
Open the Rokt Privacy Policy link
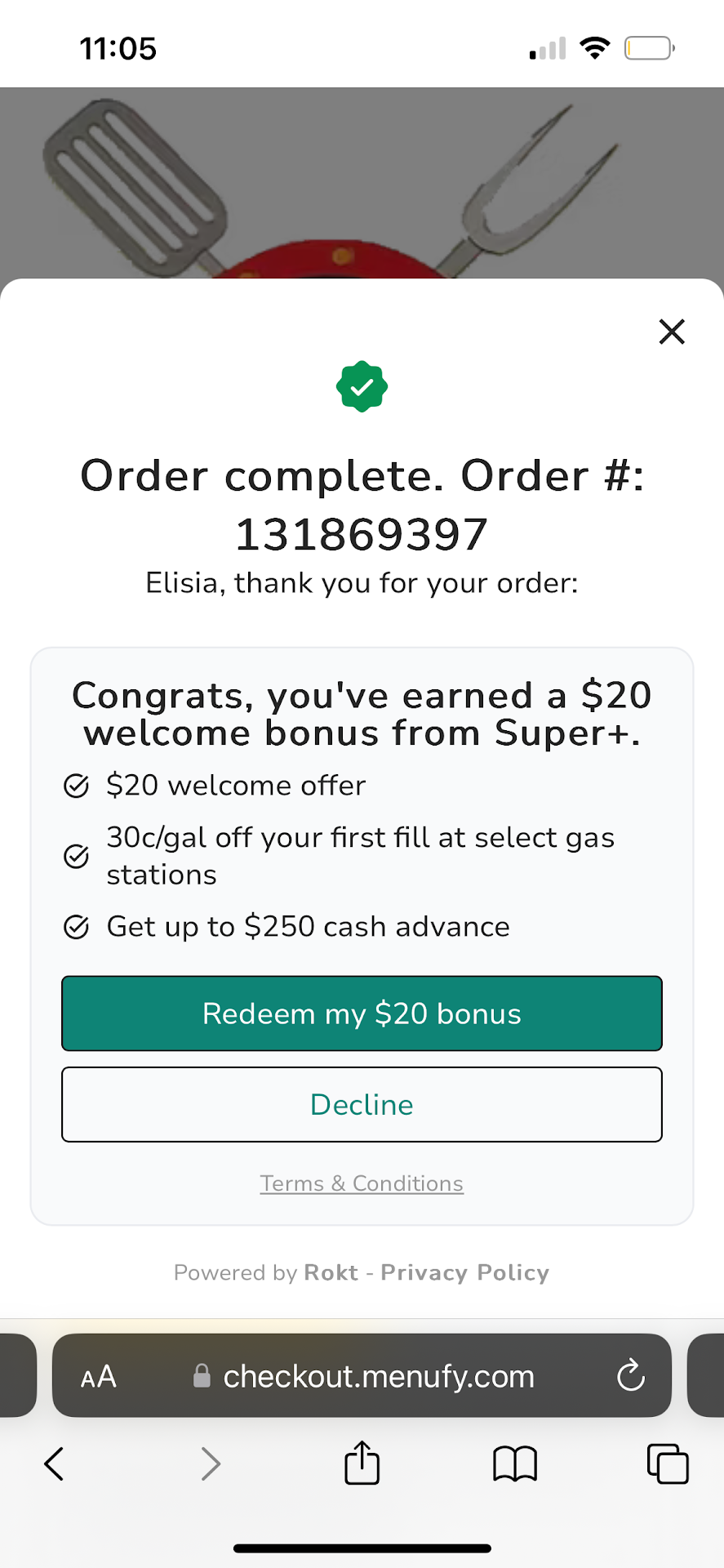tap(464, 1272)
